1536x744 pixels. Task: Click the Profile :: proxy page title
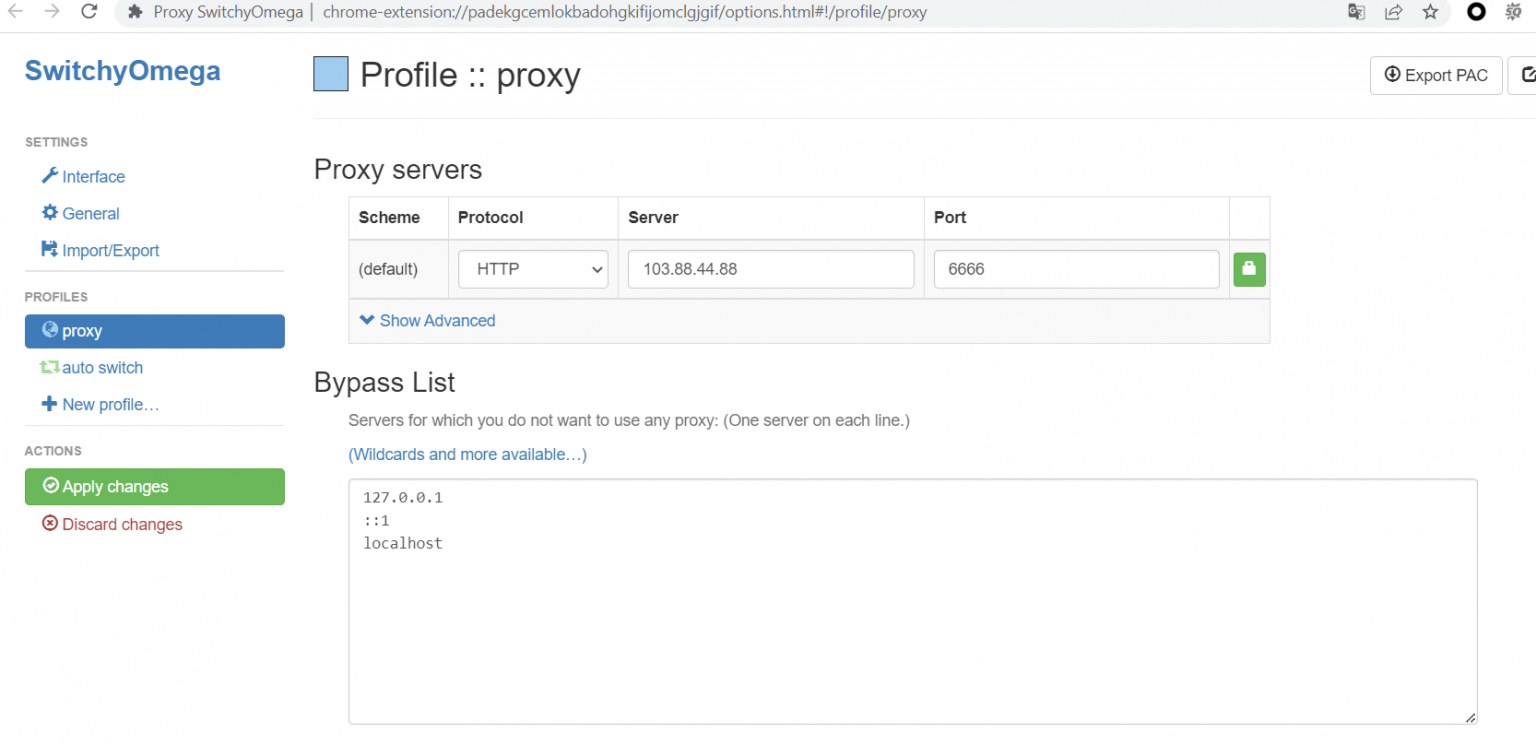point(470,75)
